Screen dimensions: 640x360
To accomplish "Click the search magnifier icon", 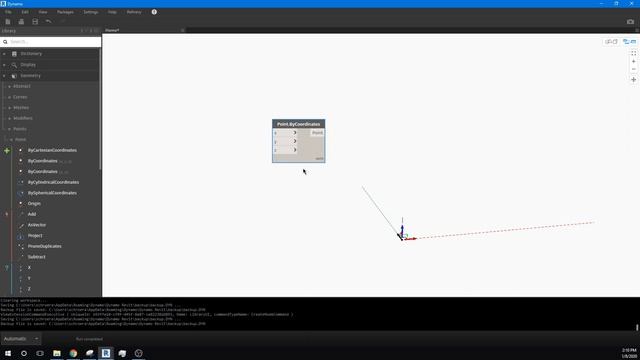I will 5,42.
